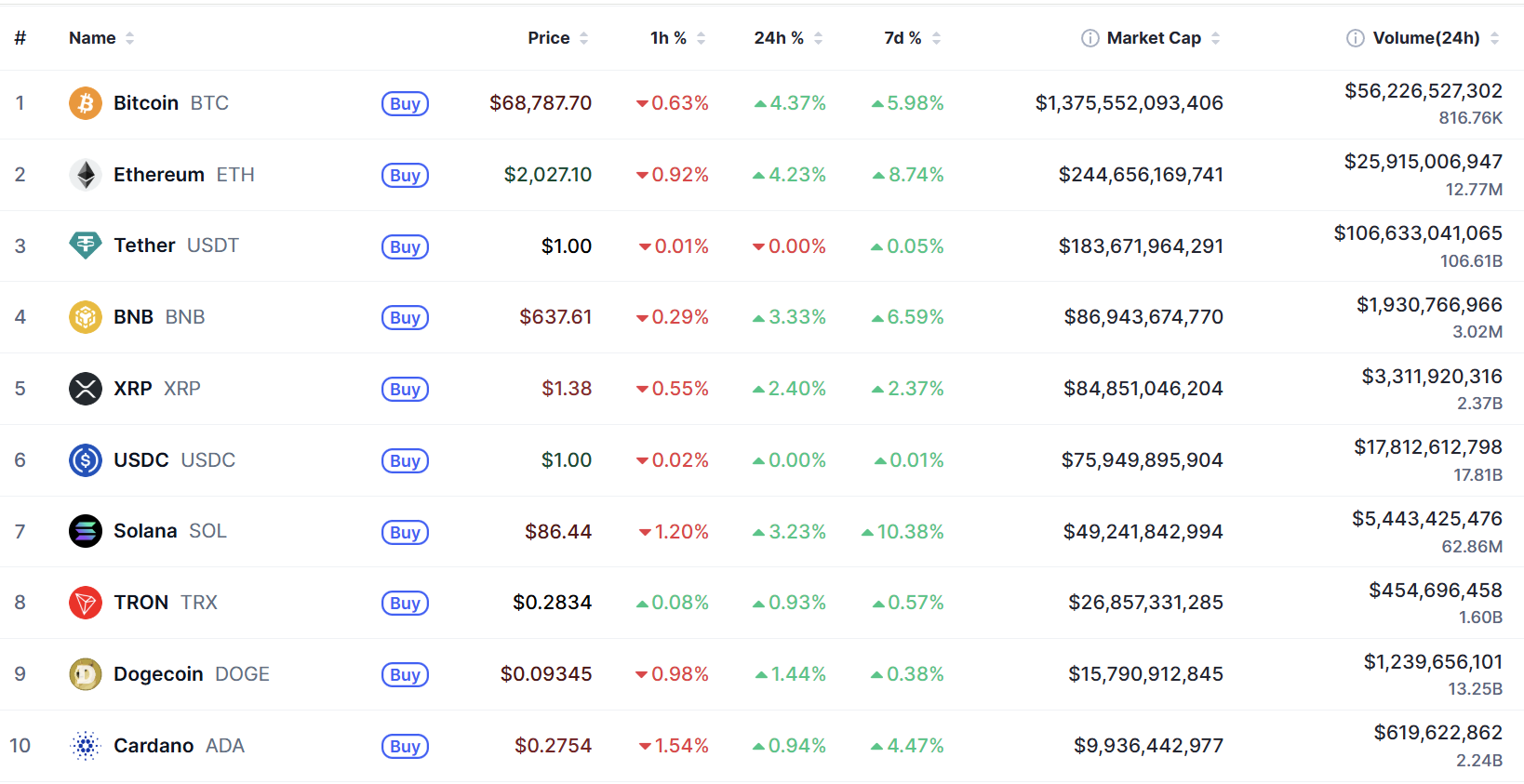Viewport: 1524px width, 784px height.
Task: Sort table by Name column
Action: (x=101, y=38)
